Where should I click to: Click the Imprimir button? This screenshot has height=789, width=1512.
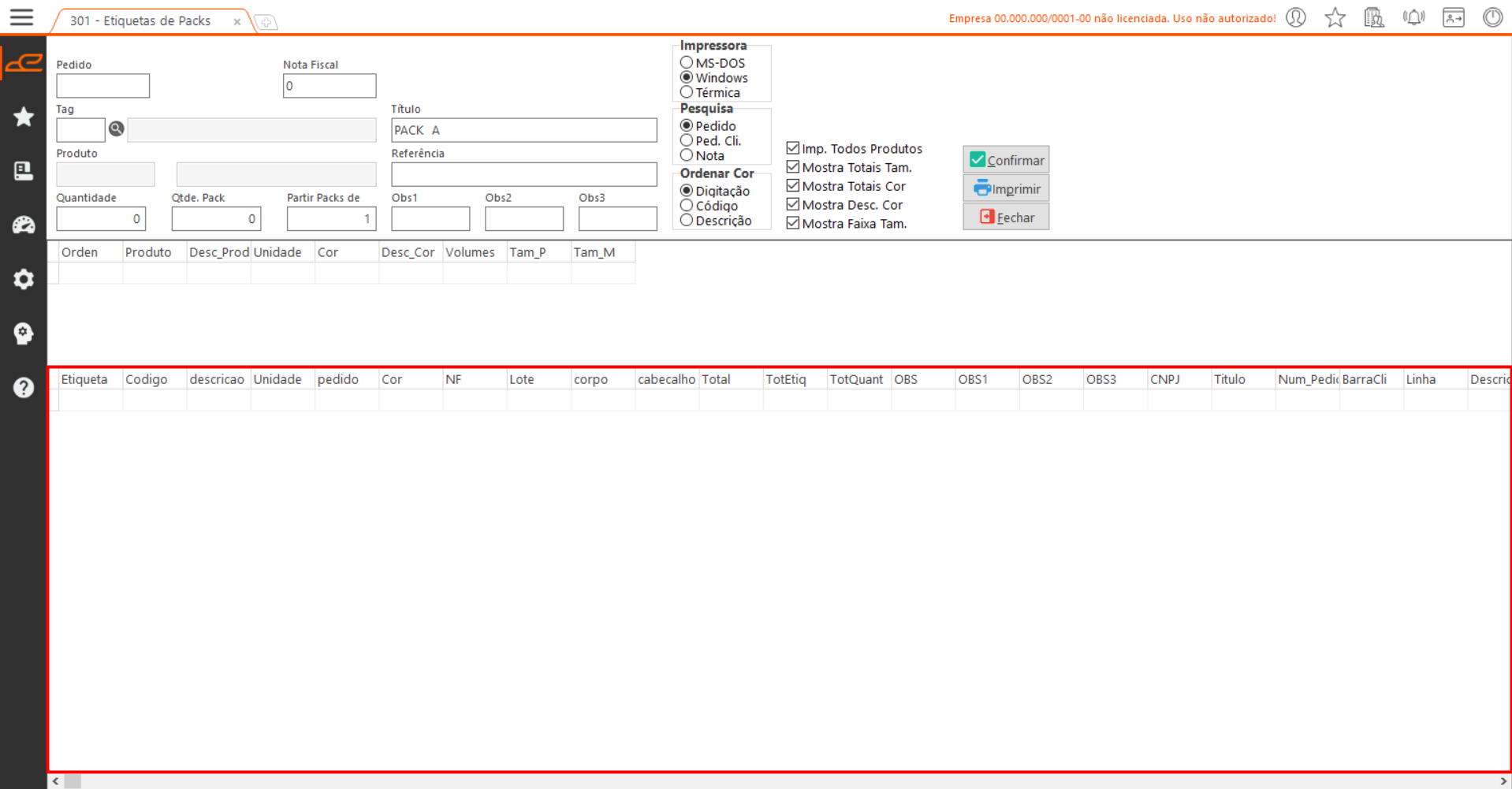pyautogui.click(x=1006, y=188)
